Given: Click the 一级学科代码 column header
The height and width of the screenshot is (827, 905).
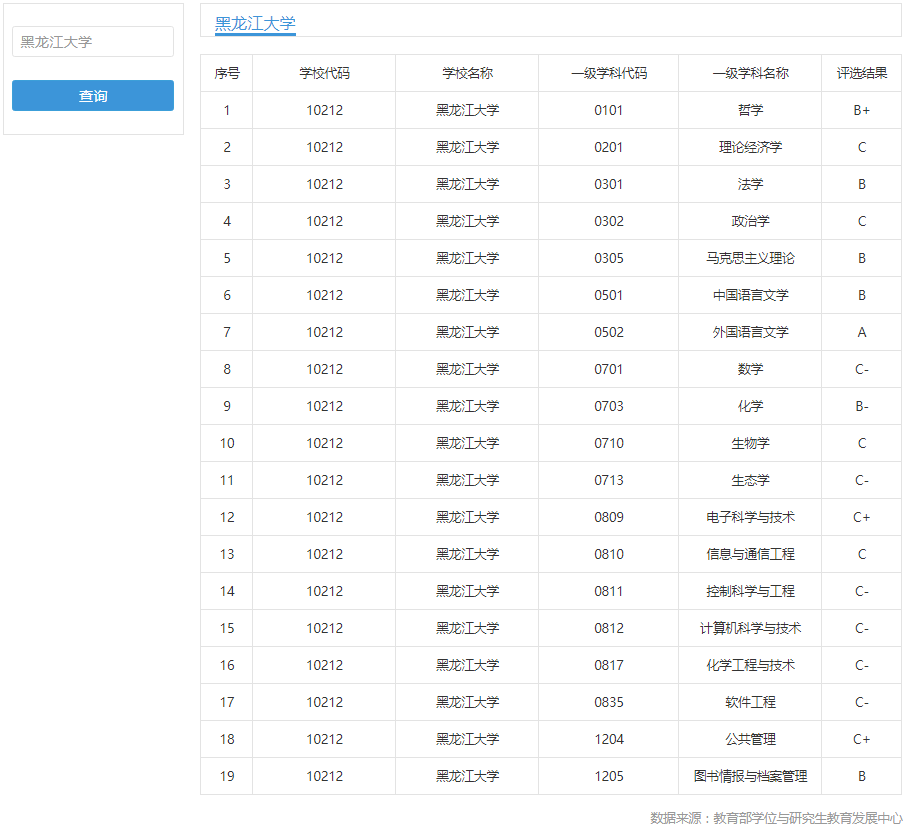Looking at the screenshot, I should click(609, 73).
